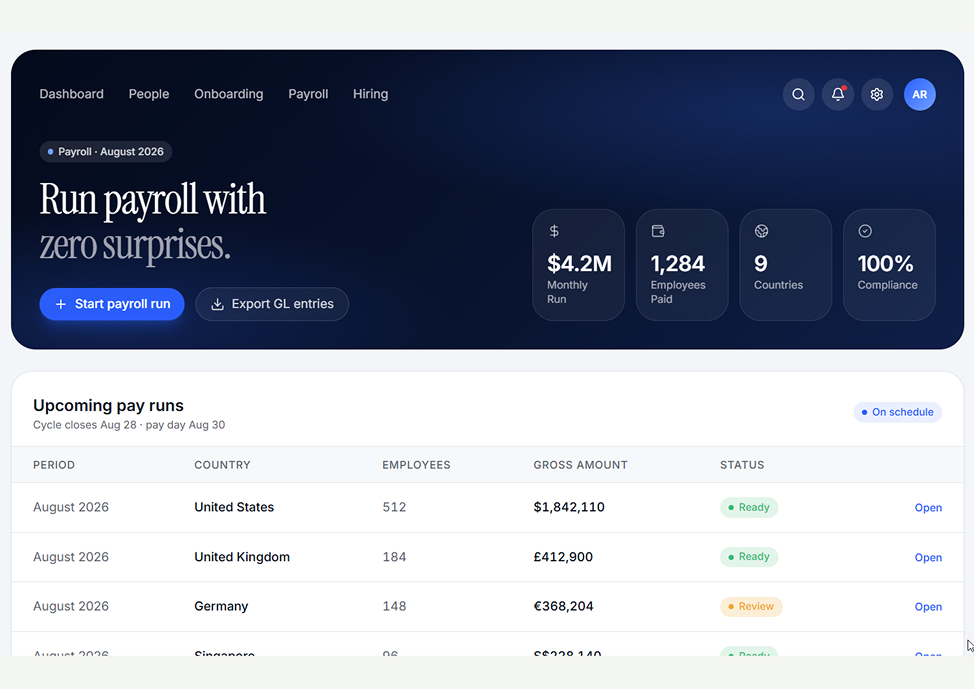Click the Ready badge for United Kingdom
Screen dimensions: 974x689
coord(749,557)
